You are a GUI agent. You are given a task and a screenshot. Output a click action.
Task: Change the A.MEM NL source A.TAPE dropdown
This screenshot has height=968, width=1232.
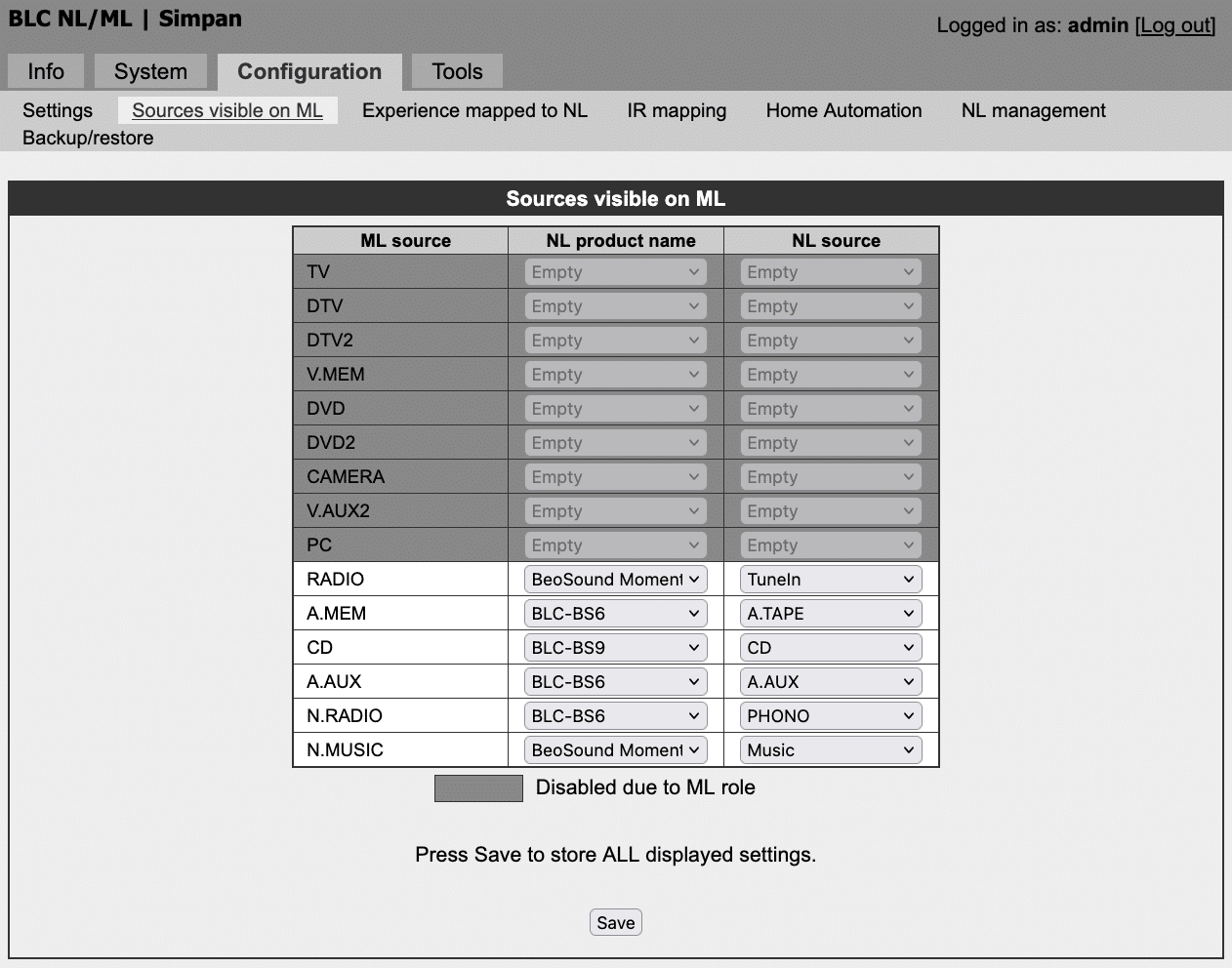click(x=831, y=613)
